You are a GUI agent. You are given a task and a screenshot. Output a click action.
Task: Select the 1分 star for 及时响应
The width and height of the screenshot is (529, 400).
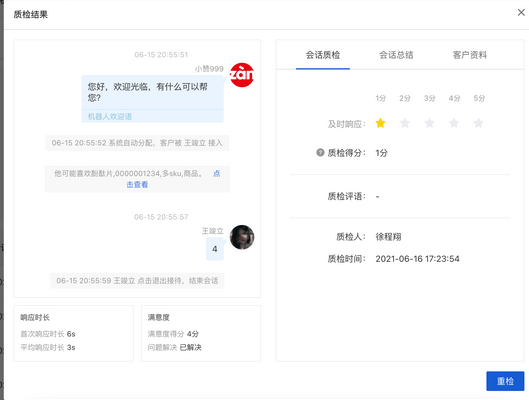pyautogui.click(x=380, y=123)
